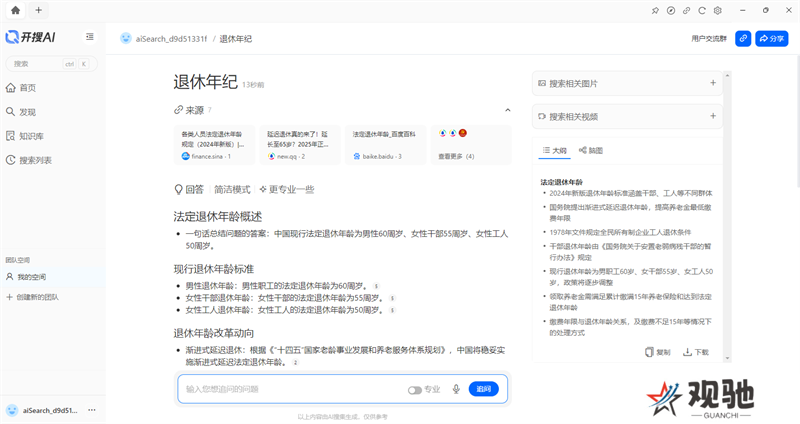Image resolution: width=800 pixels, height=424 pixels.
Task: Click the follow-up question input field
Action: point(290,389)
